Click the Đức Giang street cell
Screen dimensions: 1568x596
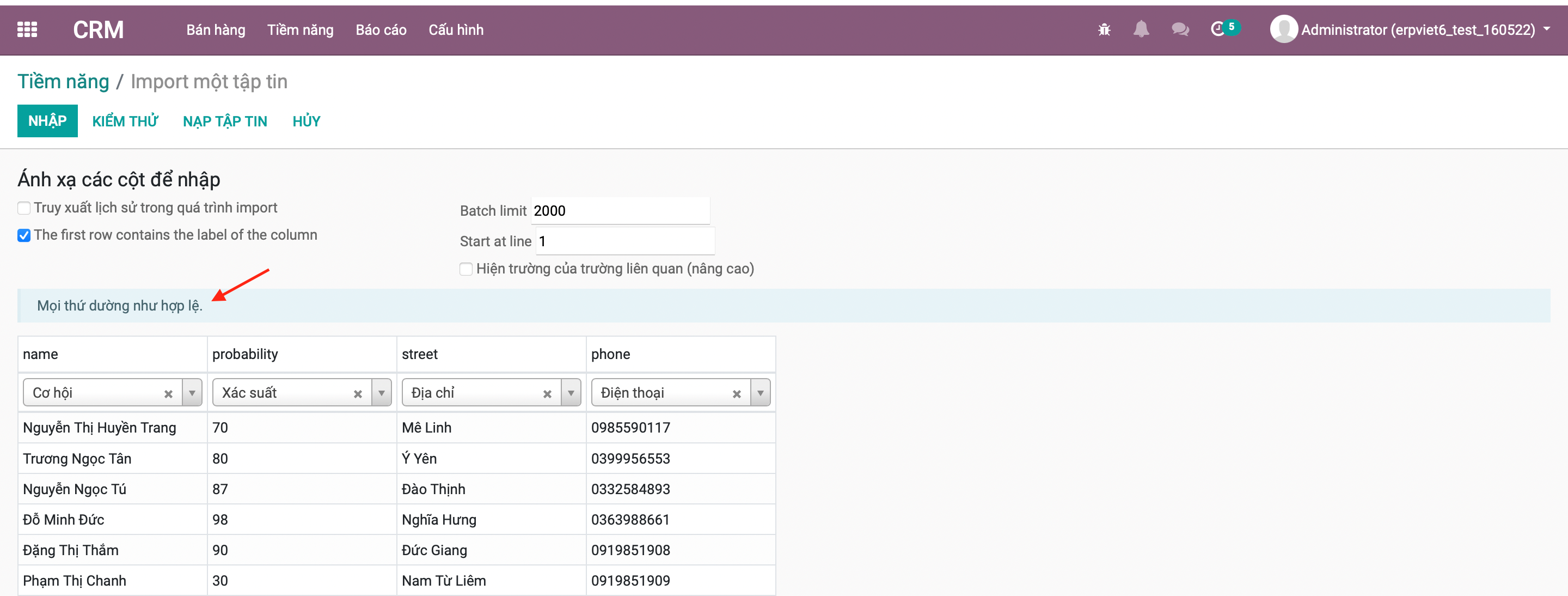coord(491,550)
